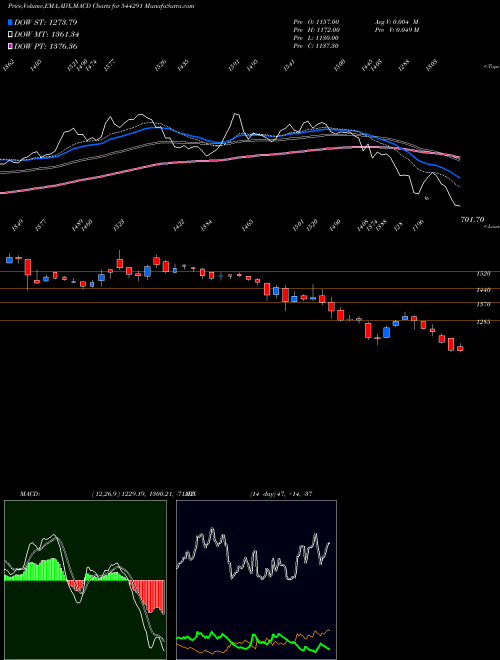Screen dimensions: 500x660
Task: Click the blue DOW ST legend swatch
Action: [x=11, y=22]
